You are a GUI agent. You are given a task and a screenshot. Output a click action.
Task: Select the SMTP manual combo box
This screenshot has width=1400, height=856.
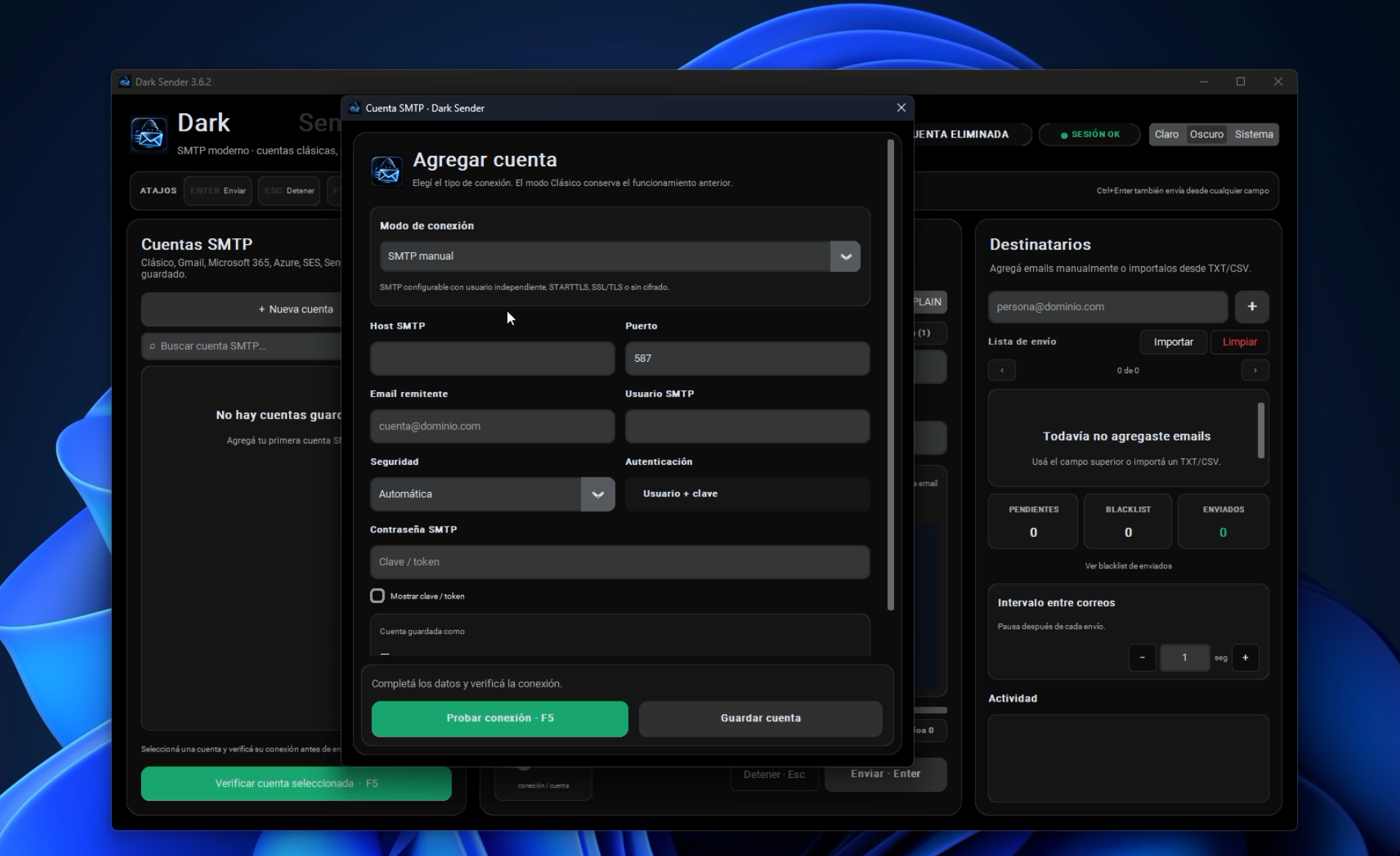pyautogui.click(x=620, y=257)
